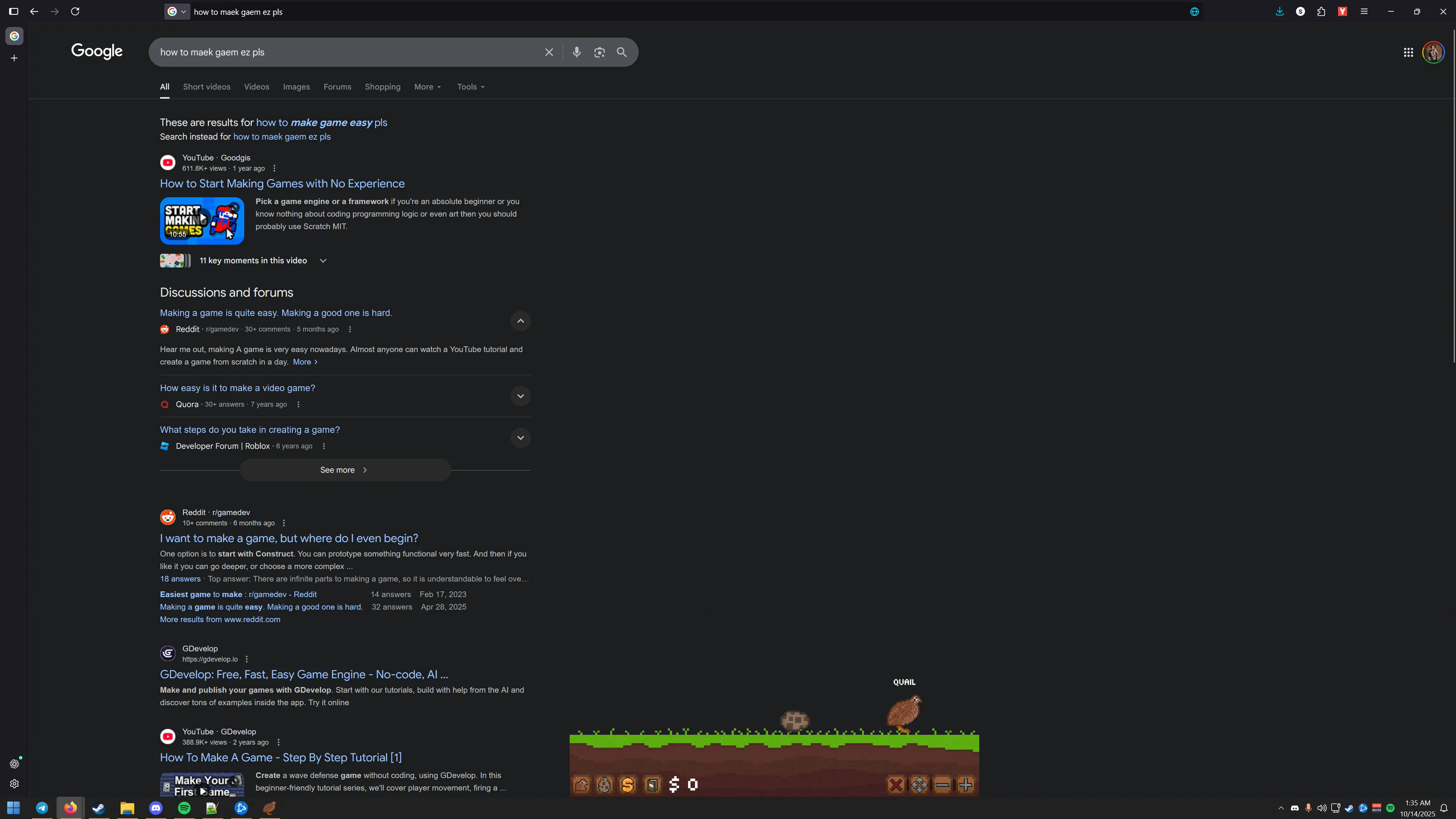The image size is (1456, 819).
Task: Open More results from www.reddit.com
Action: pos(220,619)
